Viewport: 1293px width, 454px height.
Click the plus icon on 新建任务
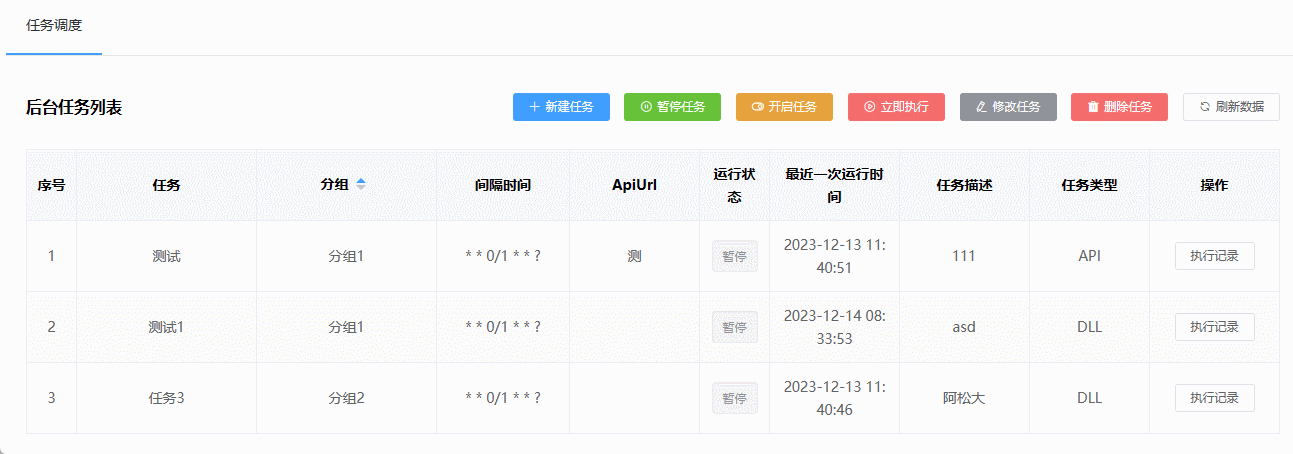point(534,107)
